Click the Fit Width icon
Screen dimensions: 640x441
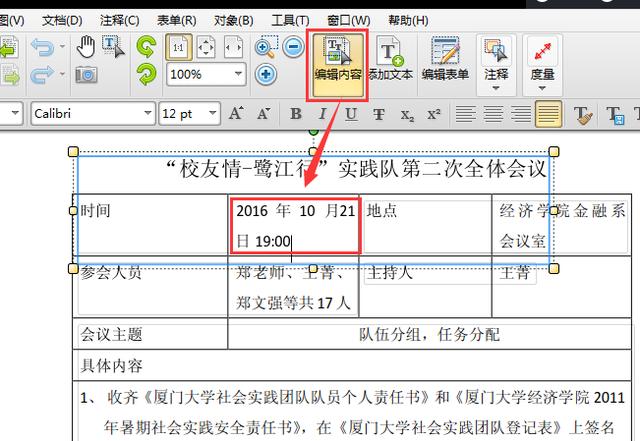point(233,47)
